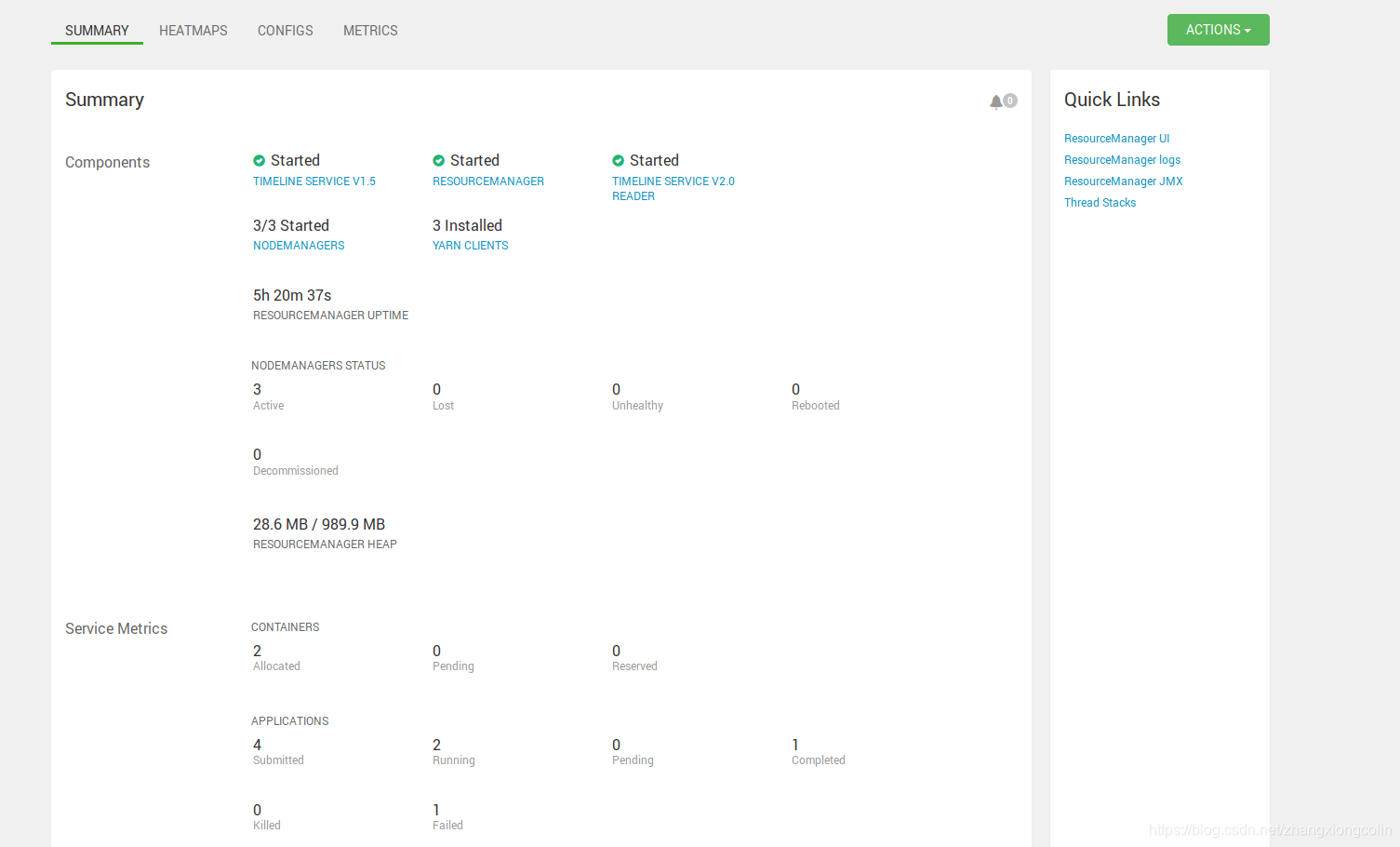This screenshot has width=1400, height=847.
Task: Open ResourceManager JMX quick link
Action: [x=1124, y=181]
